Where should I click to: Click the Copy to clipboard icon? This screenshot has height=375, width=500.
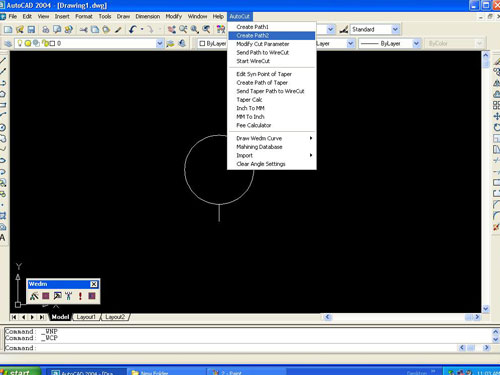click(x=95, y=30)
